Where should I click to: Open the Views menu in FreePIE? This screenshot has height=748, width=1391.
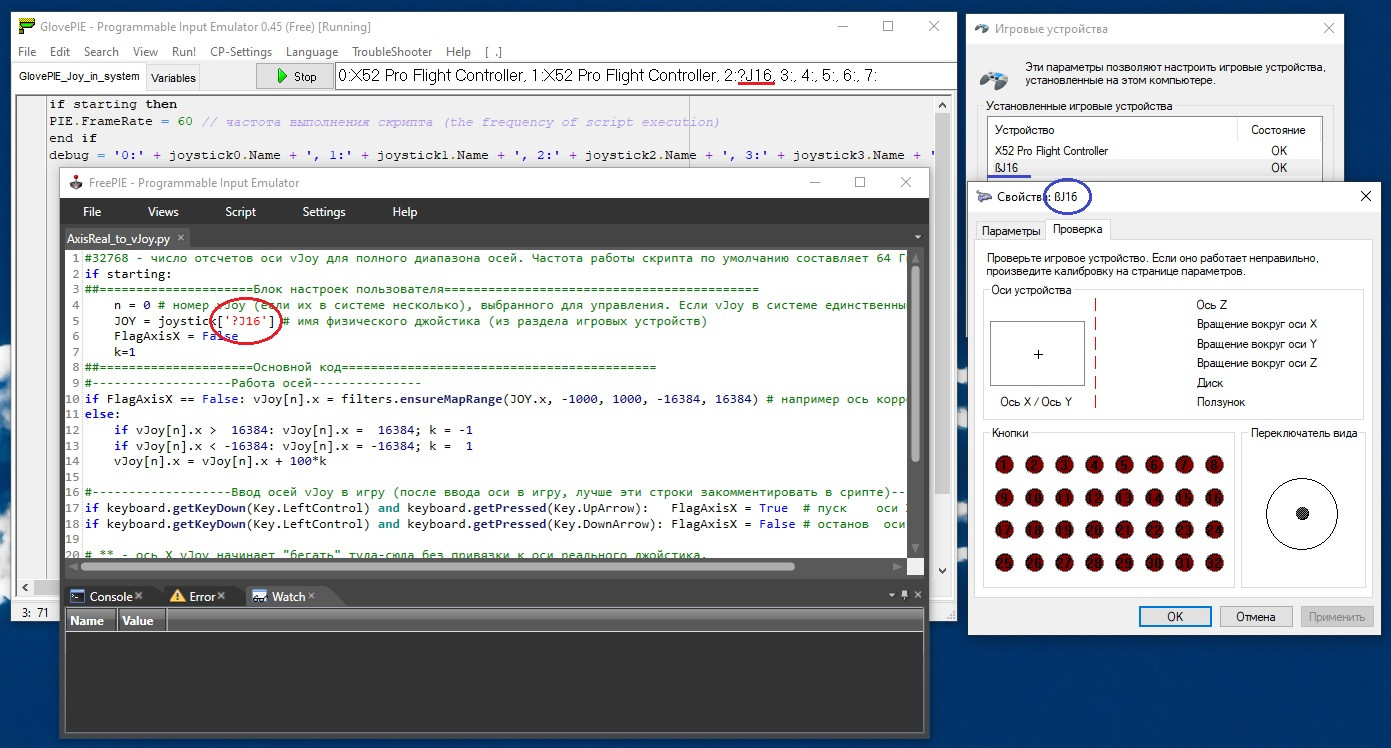pos(163,212)
